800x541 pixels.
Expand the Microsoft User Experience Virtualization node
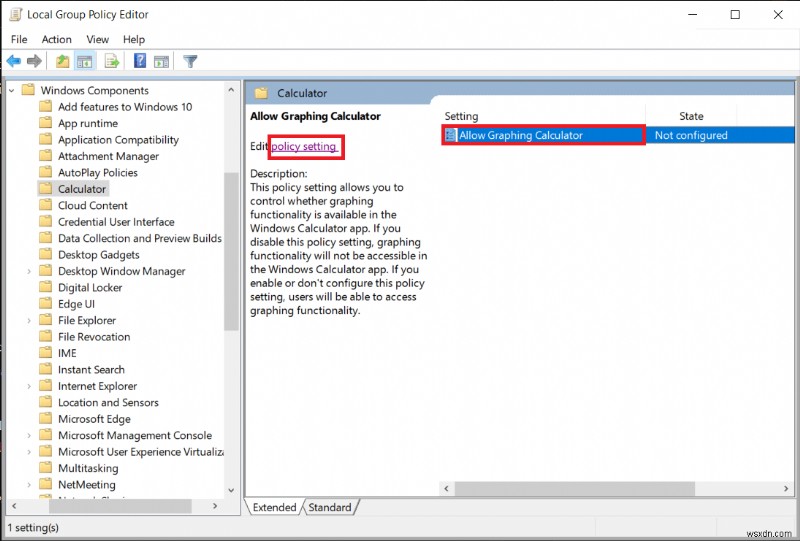[29, 452]
